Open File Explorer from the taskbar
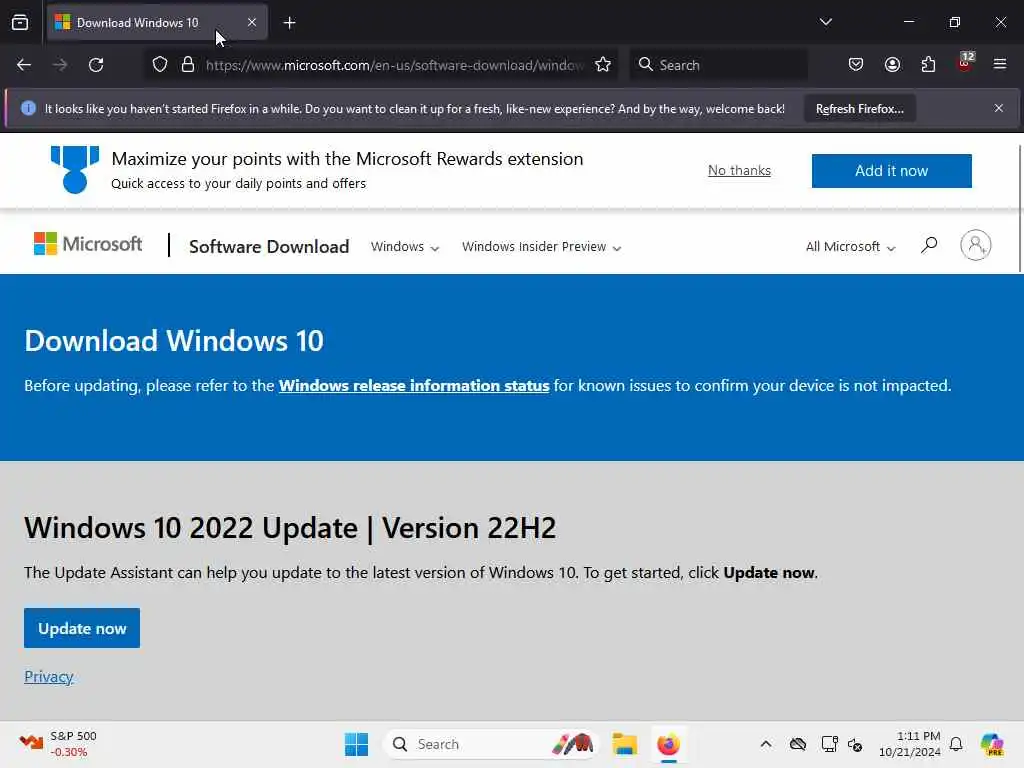Image resolution: width=1024 pixels, height=768 pixels. click(624, 744)
